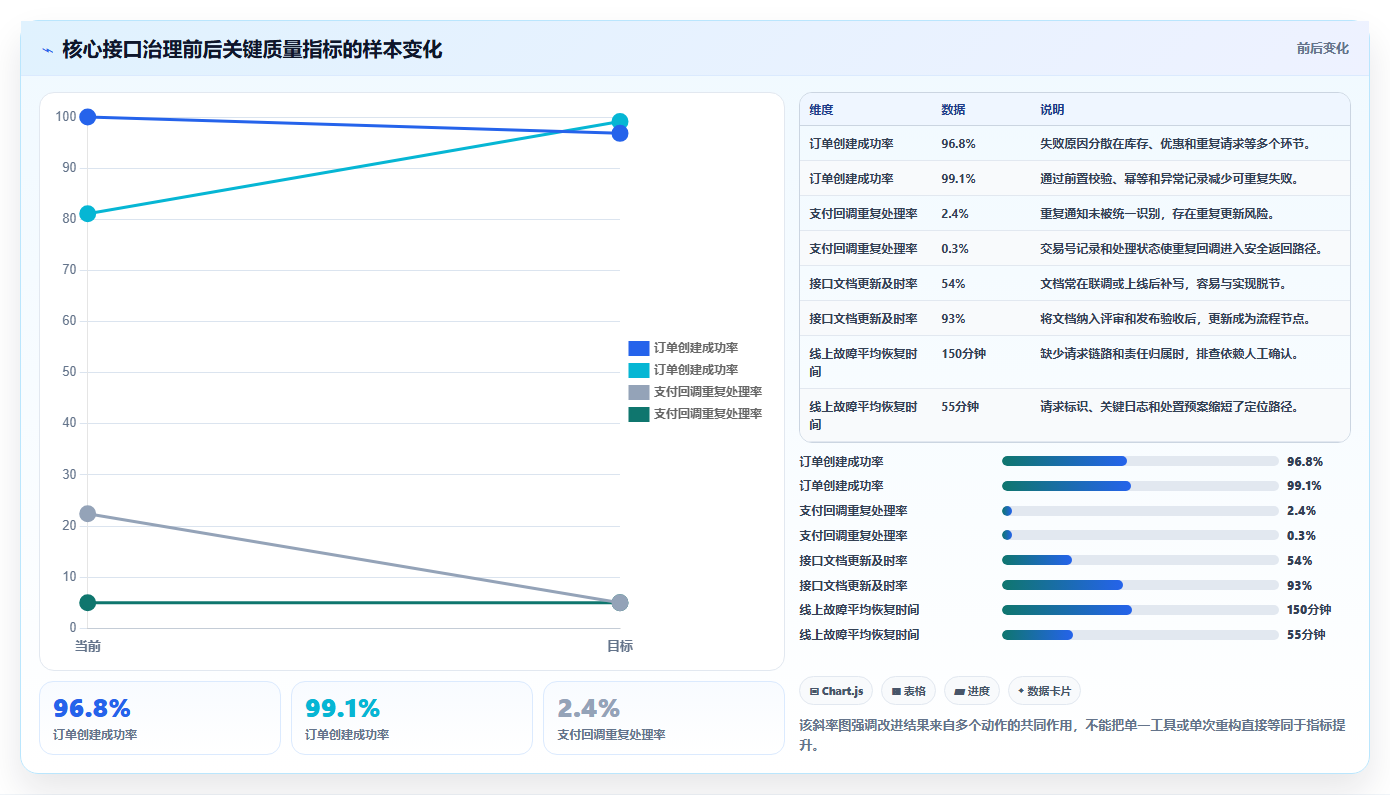Click the cyan data point at 81 on 当前
This screenshot has width=1390, height=795.
[88, 213]
